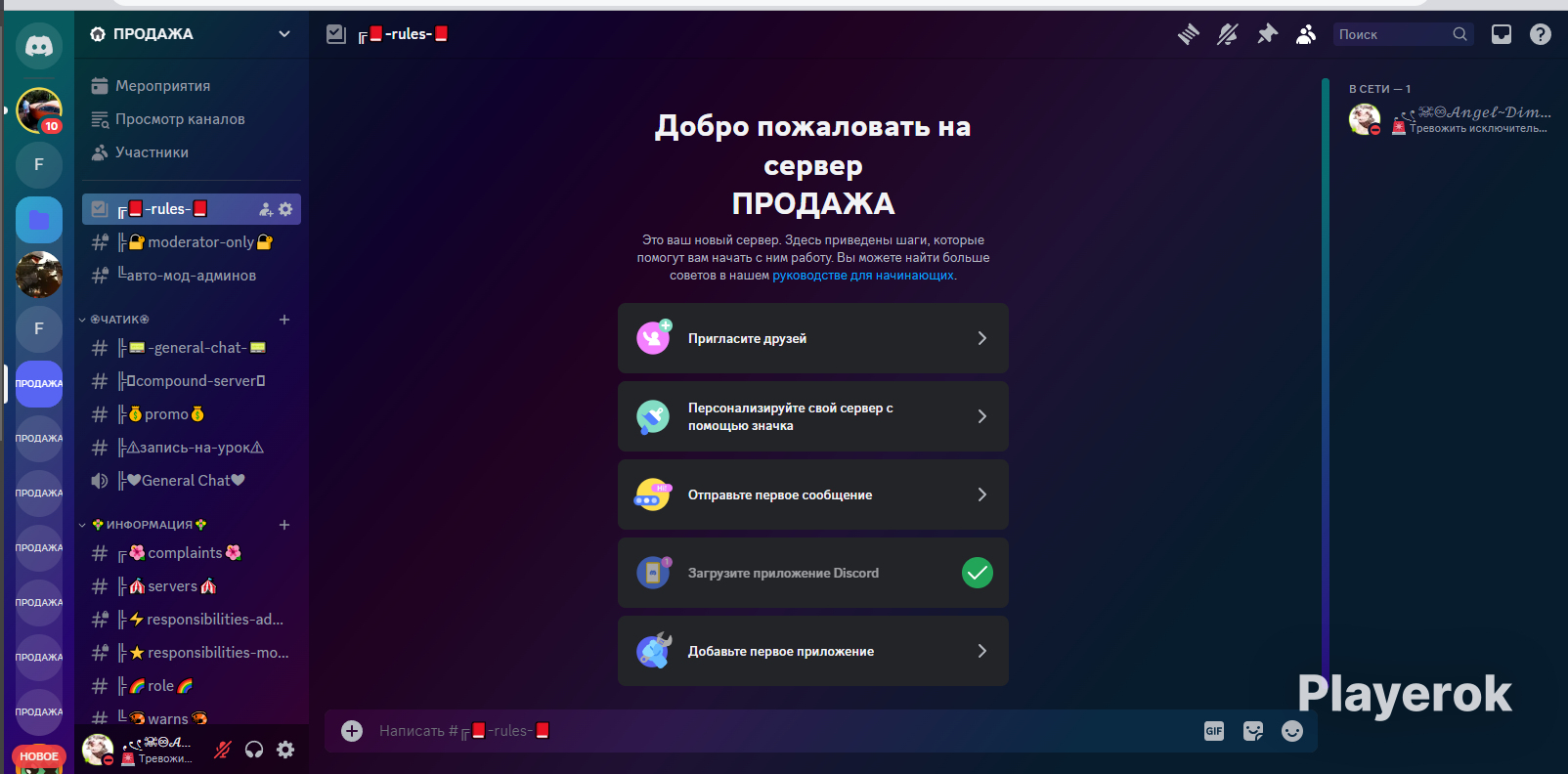
Task: Open own profile avatar in user panel
Action: click(98, 750)
